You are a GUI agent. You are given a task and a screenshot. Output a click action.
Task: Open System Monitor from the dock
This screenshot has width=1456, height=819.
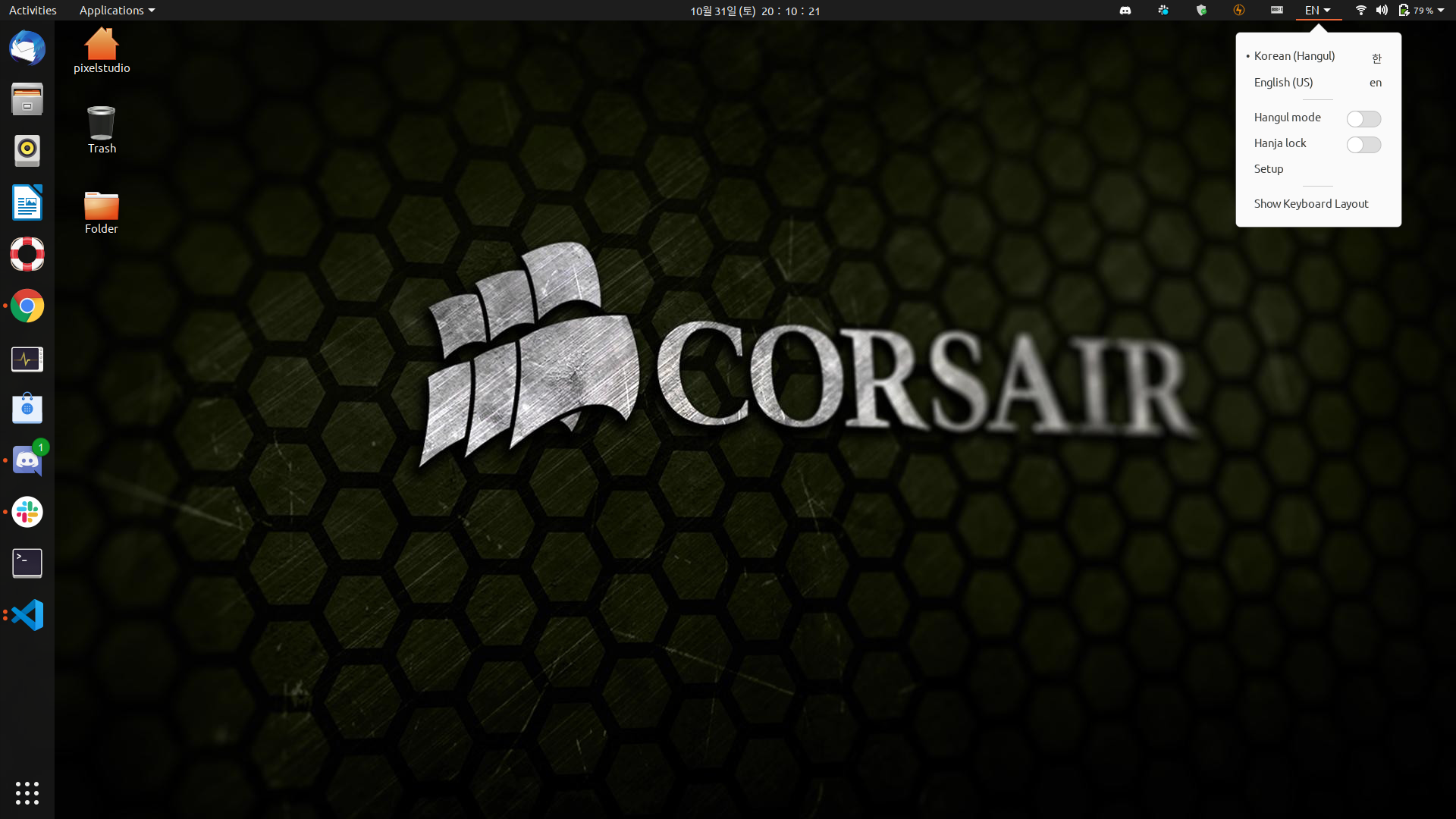pos(27,359)
